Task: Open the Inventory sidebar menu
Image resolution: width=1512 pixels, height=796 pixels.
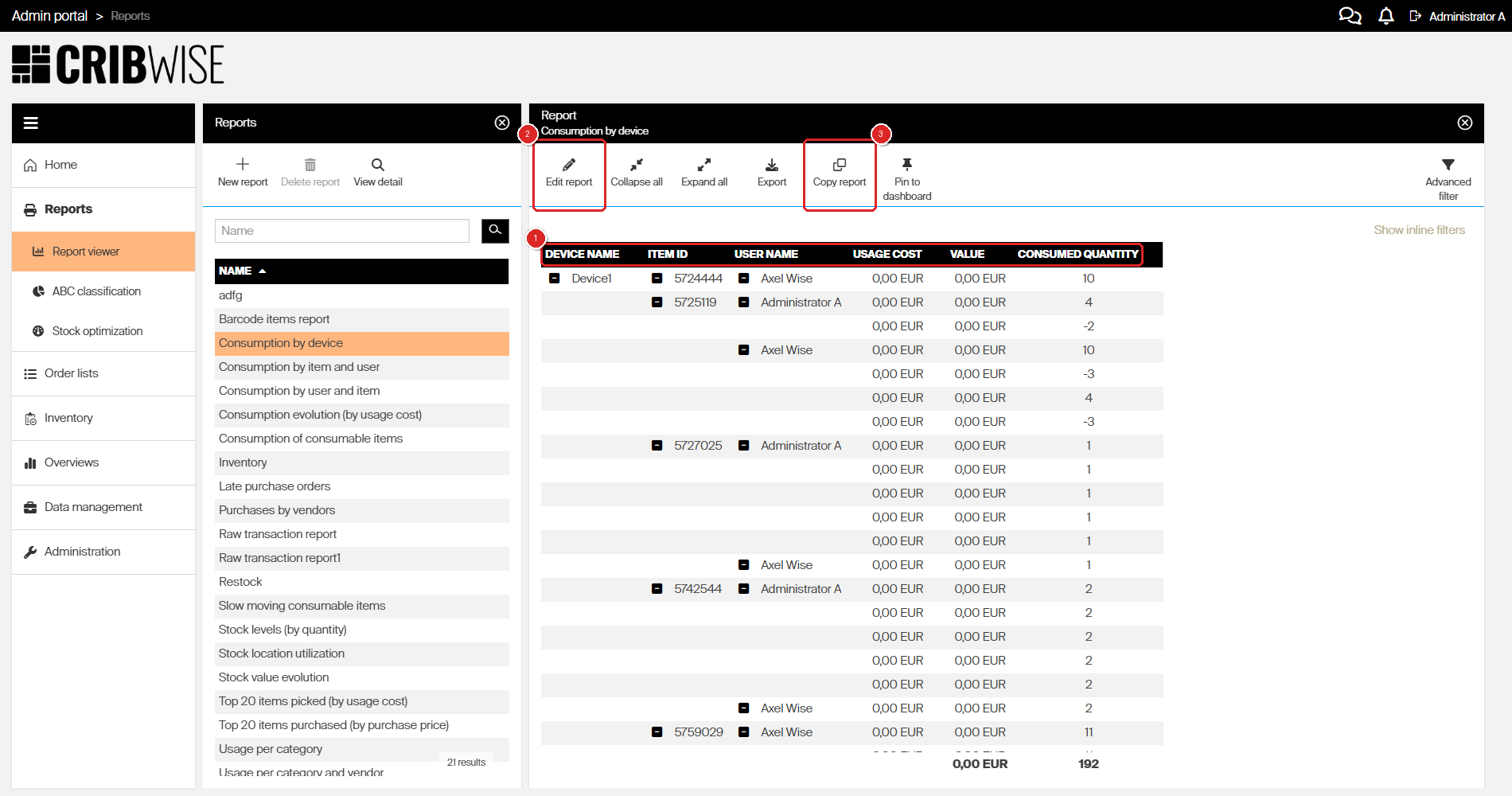Action: pos(68,418)
